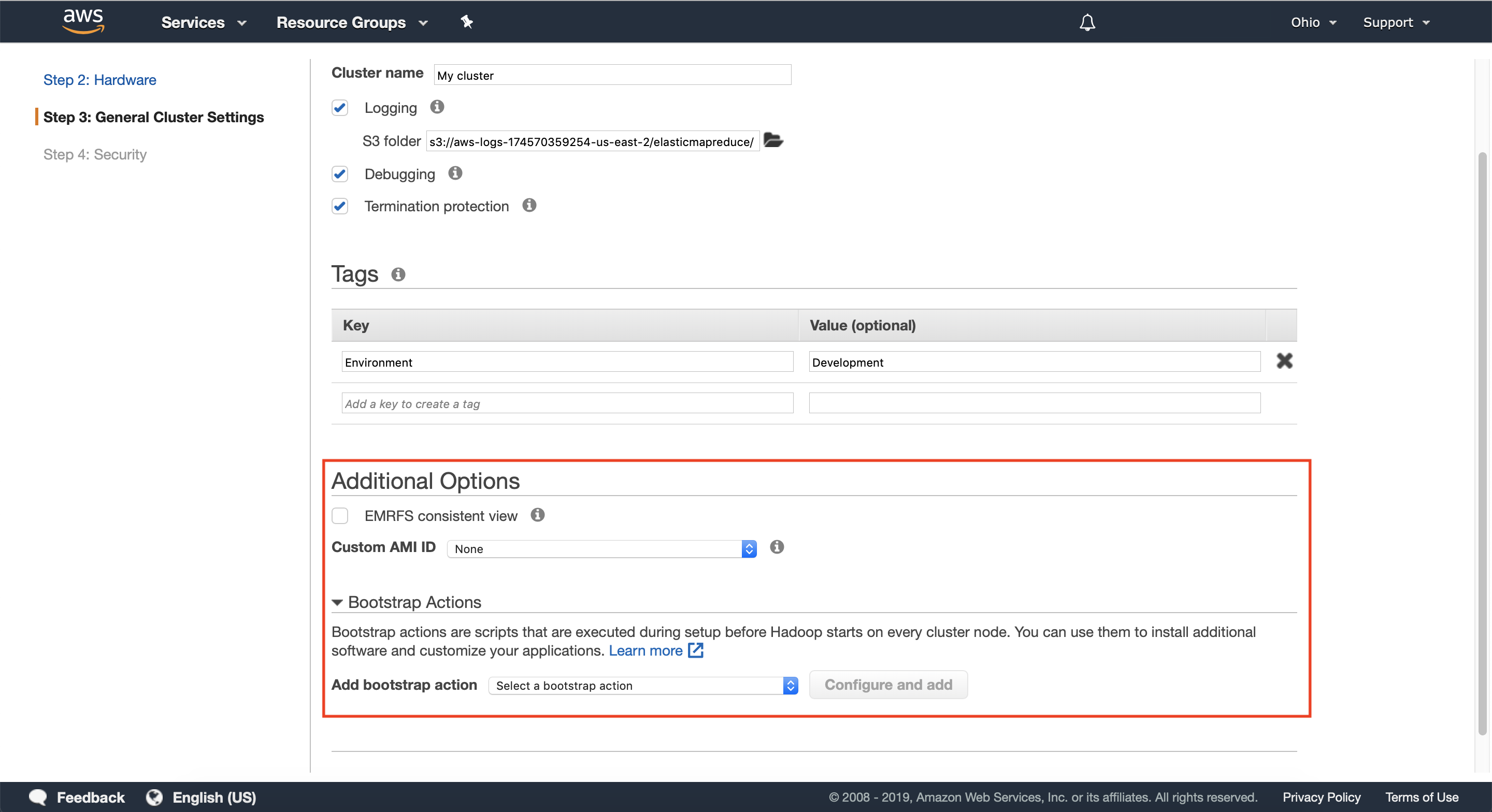Disable the Debugging checkbox

340,174
